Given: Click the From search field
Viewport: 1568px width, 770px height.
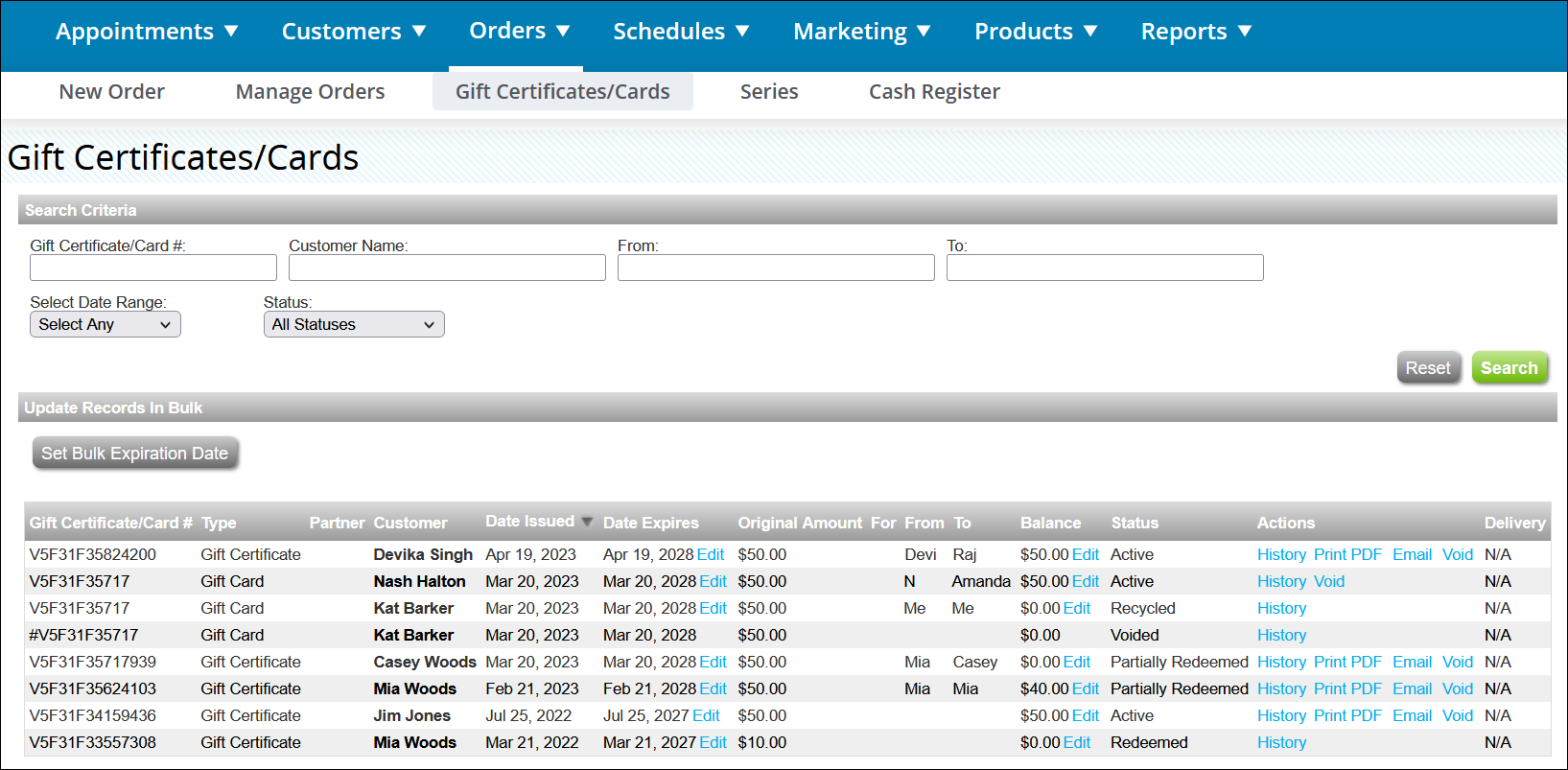Looking at the screenshot, I should (x=775, y=268).
